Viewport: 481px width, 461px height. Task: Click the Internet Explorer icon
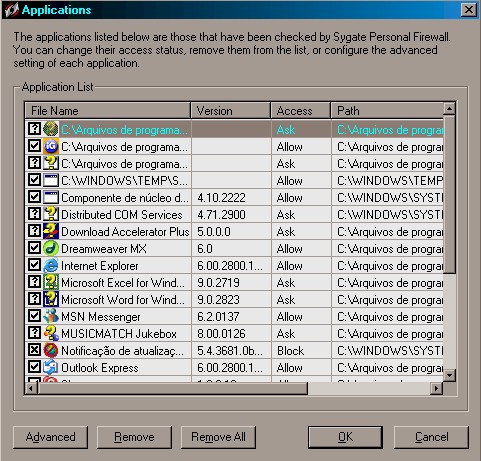[51, 265]
